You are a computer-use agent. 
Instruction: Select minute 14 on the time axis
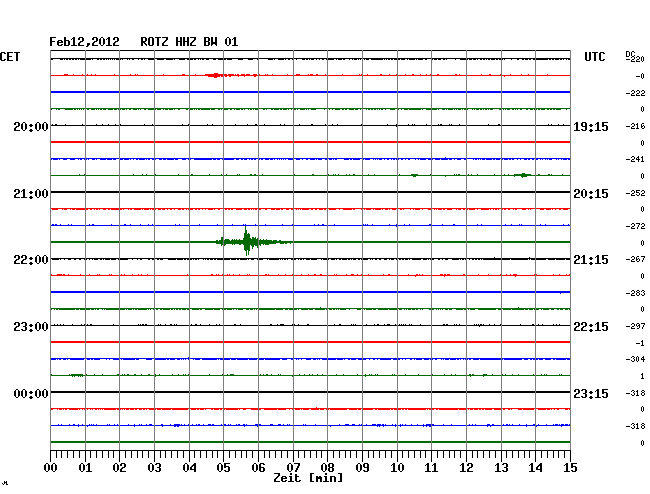[535, 467]
